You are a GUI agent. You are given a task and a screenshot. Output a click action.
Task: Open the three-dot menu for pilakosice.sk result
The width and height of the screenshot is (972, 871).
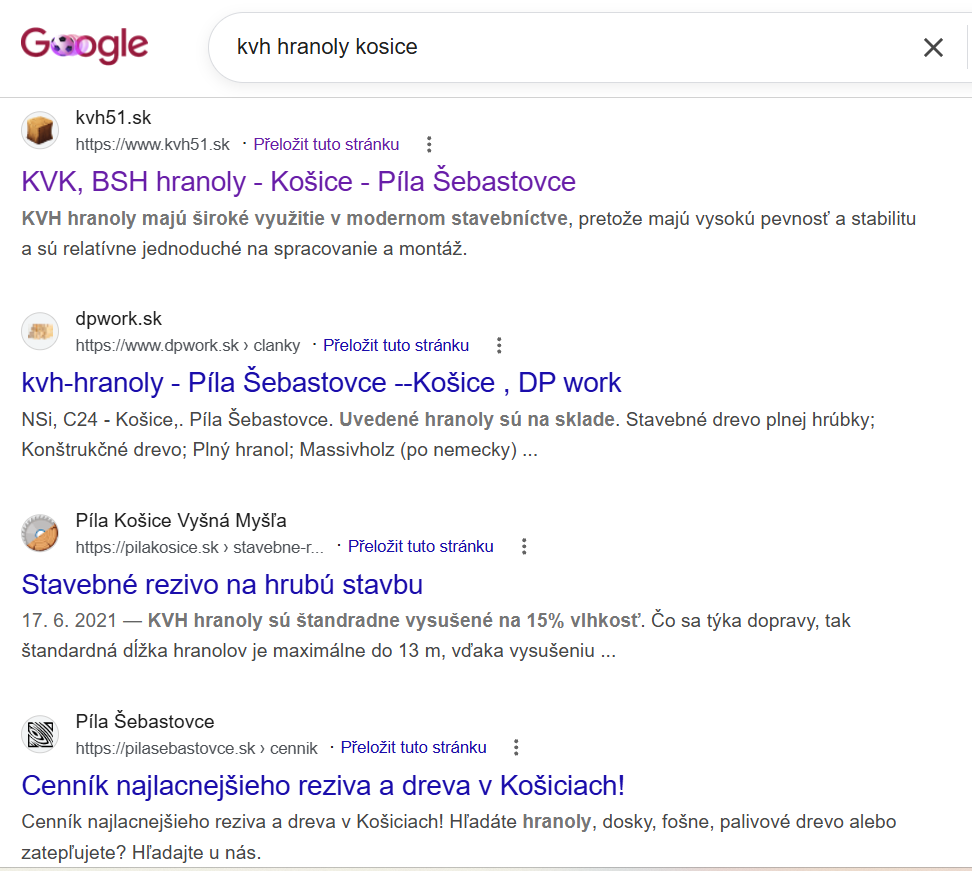coord(524,546)
